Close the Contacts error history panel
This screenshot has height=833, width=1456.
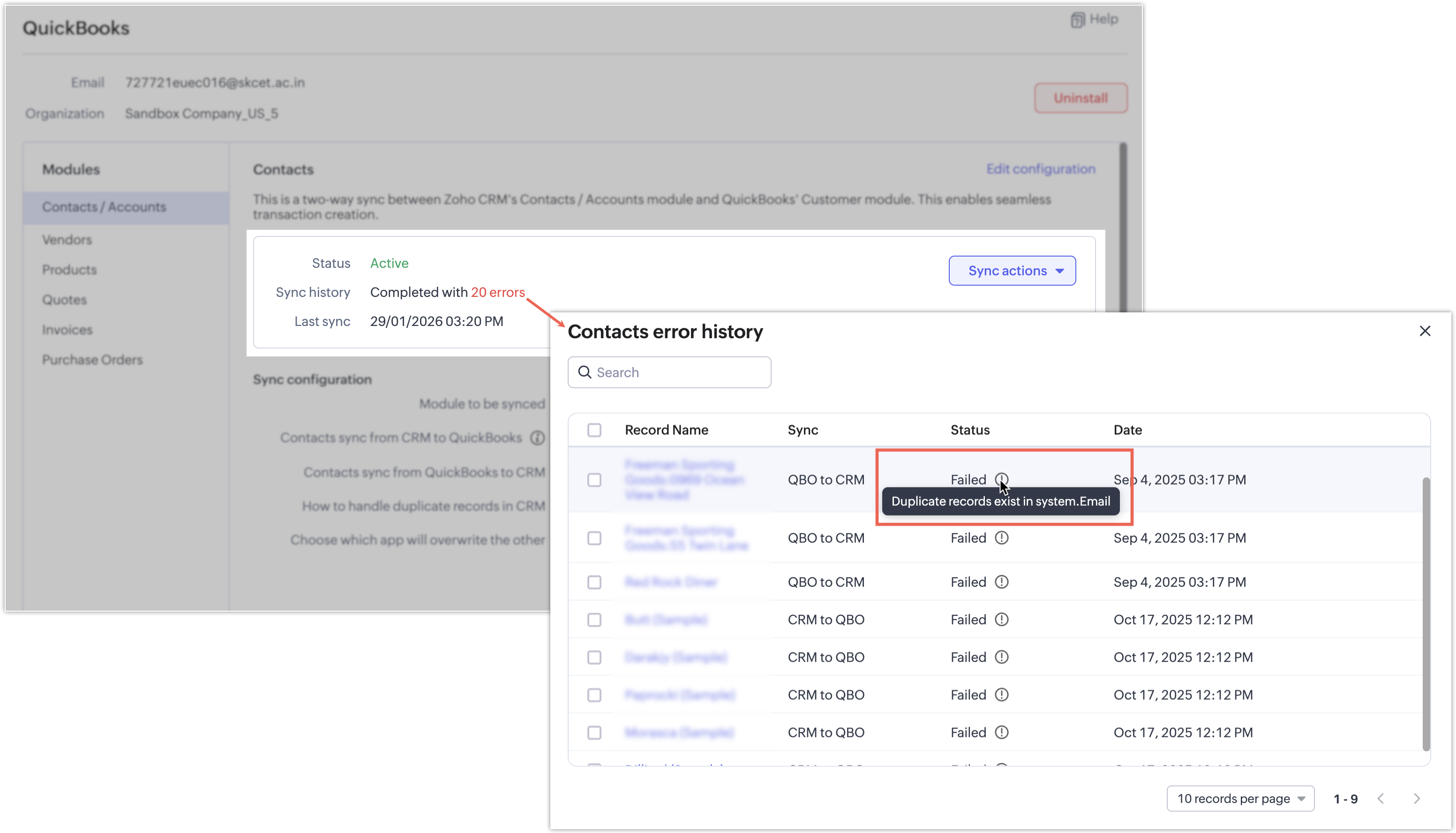tap(1425, 331)
